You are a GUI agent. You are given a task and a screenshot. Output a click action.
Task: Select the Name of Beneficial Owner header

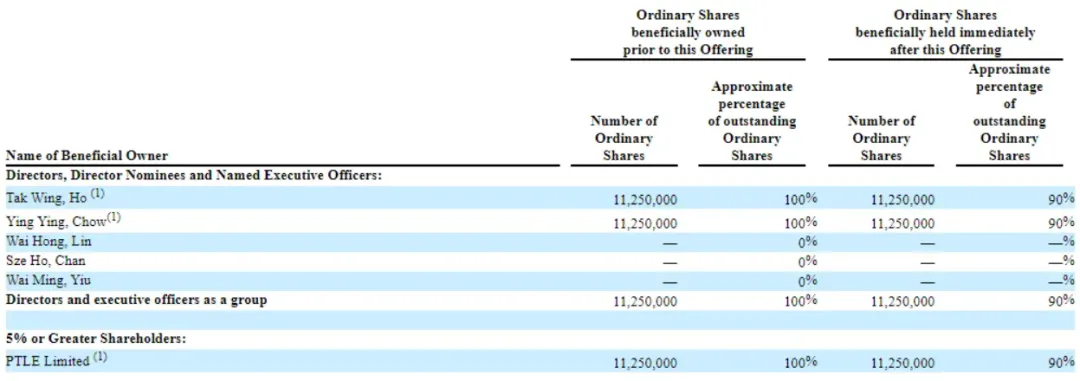click(x=87, y=156)
